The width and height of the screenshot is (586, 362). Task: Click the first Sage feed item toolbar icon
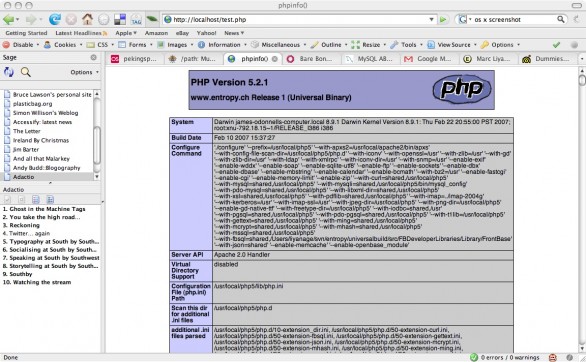[7, 199]
